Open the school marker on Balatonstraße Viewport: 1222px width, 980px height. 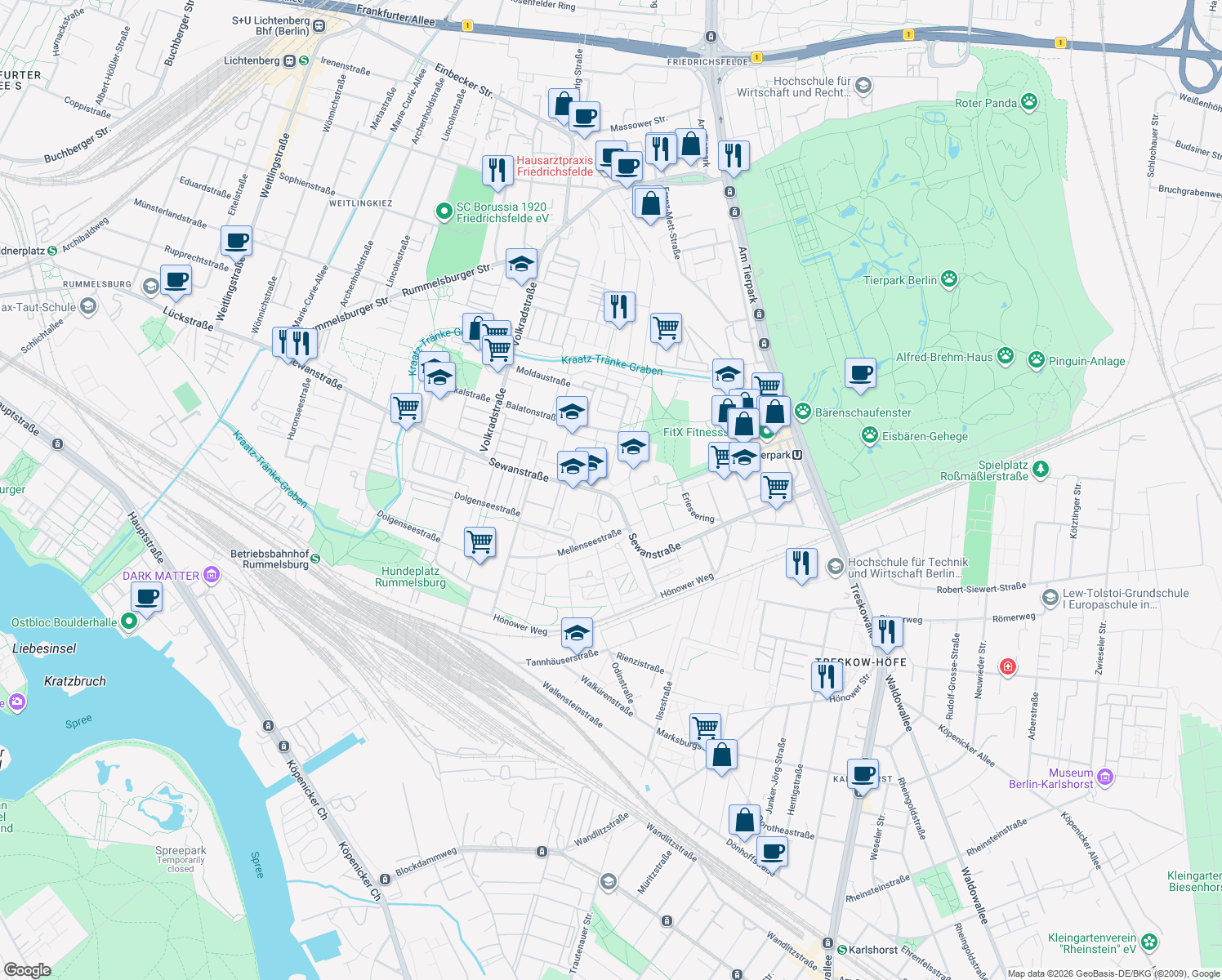[572, 413]
